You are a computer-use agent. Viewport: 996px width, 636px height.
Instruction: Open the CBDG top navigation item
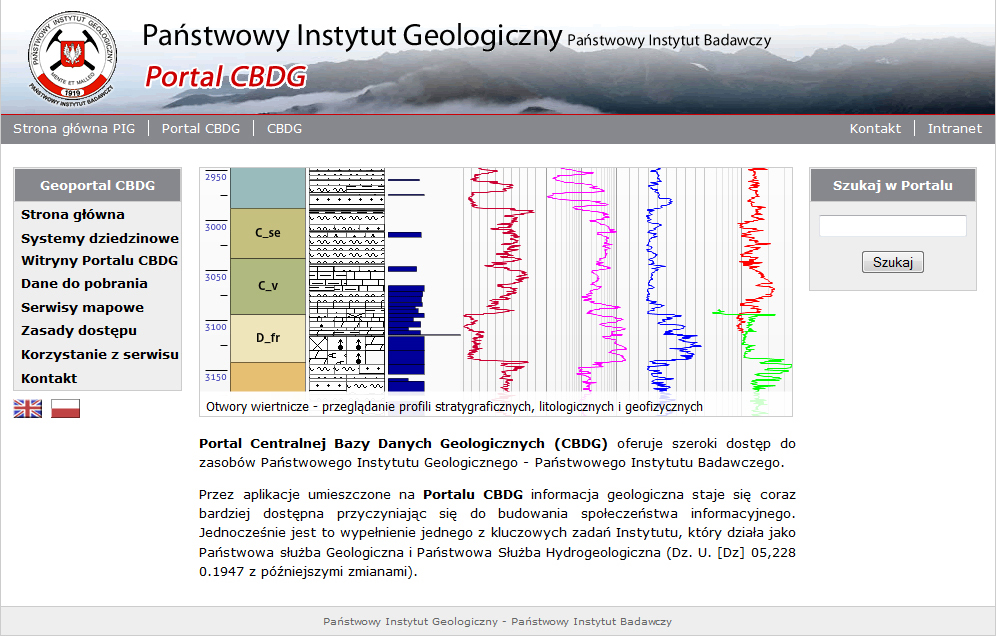[284, 128]
